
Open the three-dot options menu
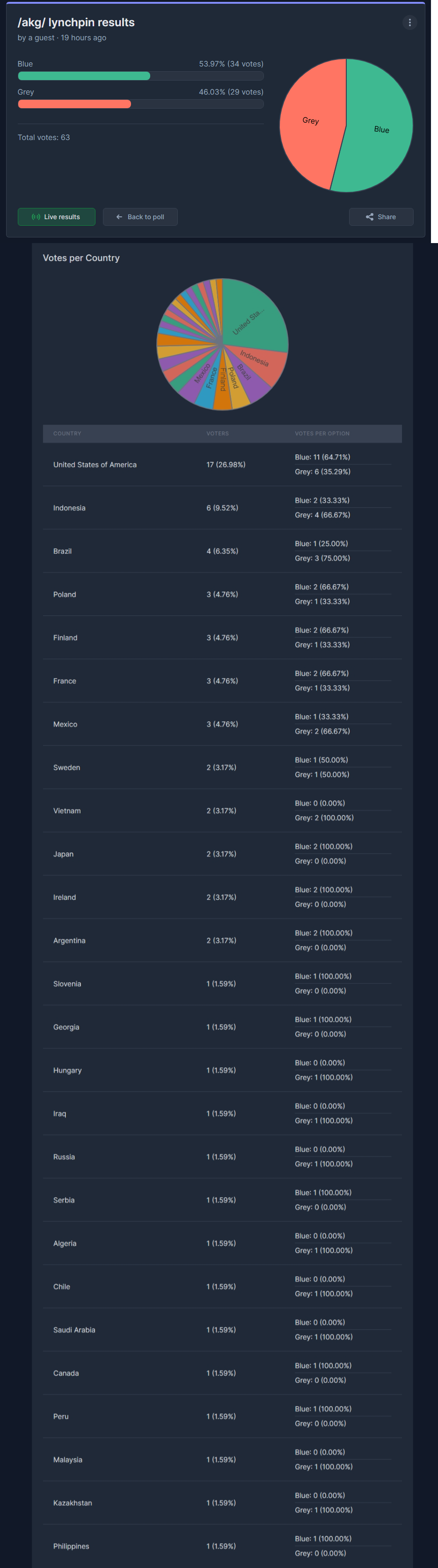[409, 22]
